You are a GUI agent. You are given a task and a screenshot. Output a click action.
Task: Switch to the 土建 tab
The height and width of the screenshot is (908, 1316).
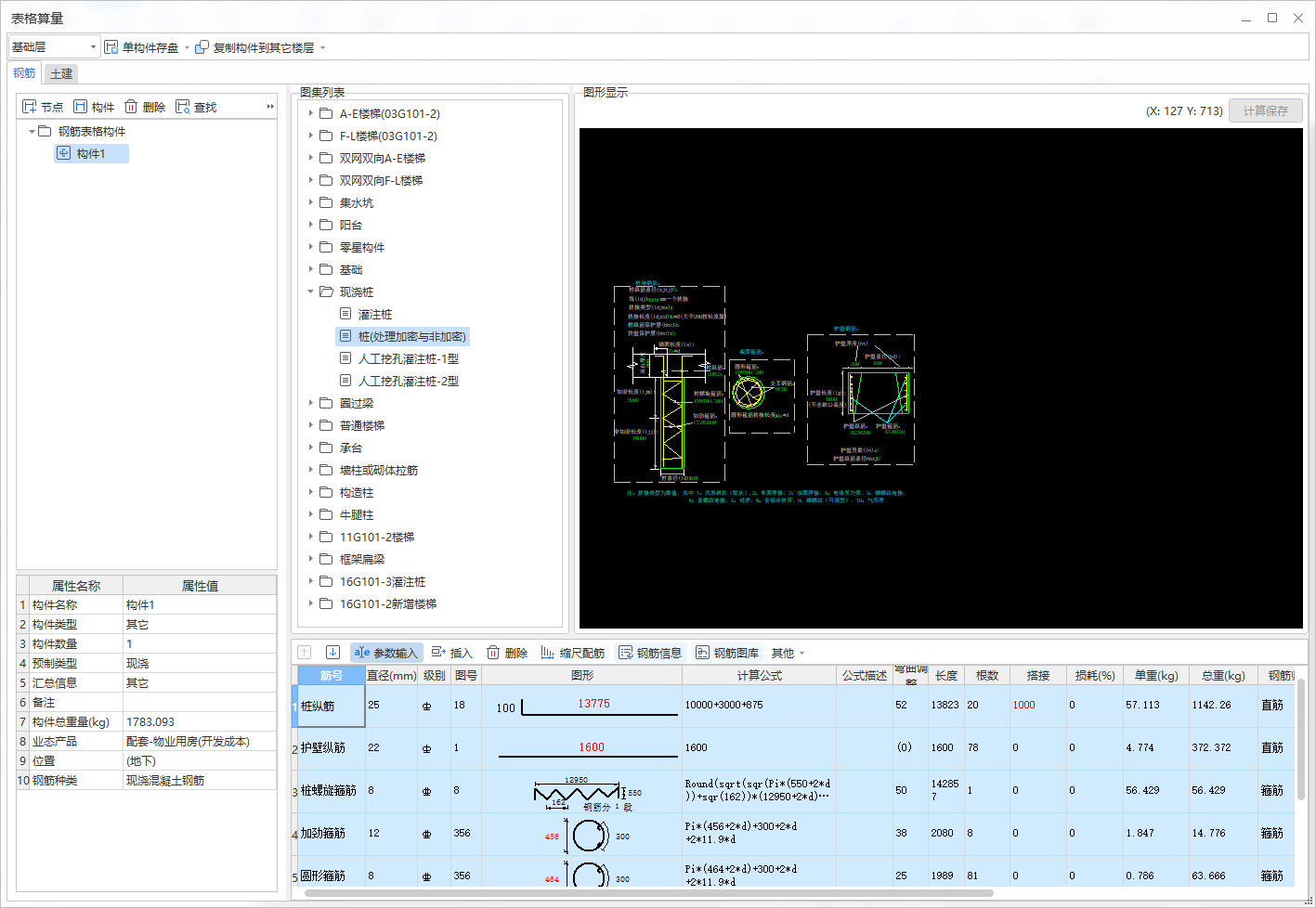tap(61, 74)
